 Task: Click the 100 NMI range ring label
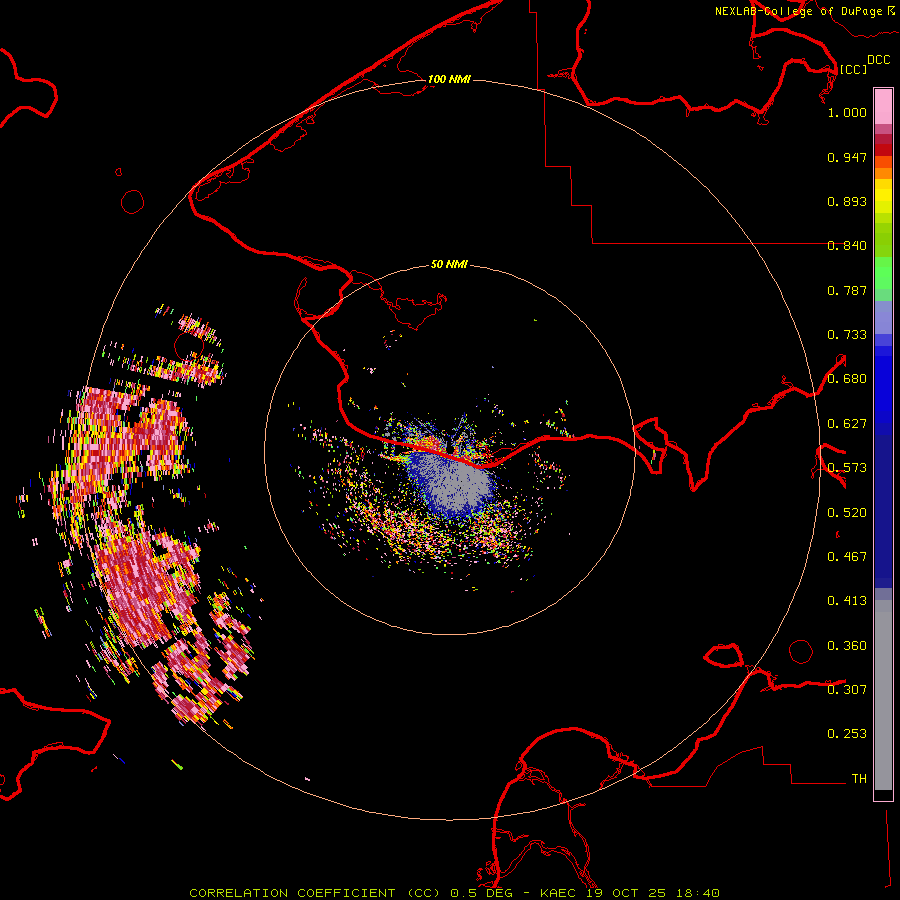pos(449,79)
